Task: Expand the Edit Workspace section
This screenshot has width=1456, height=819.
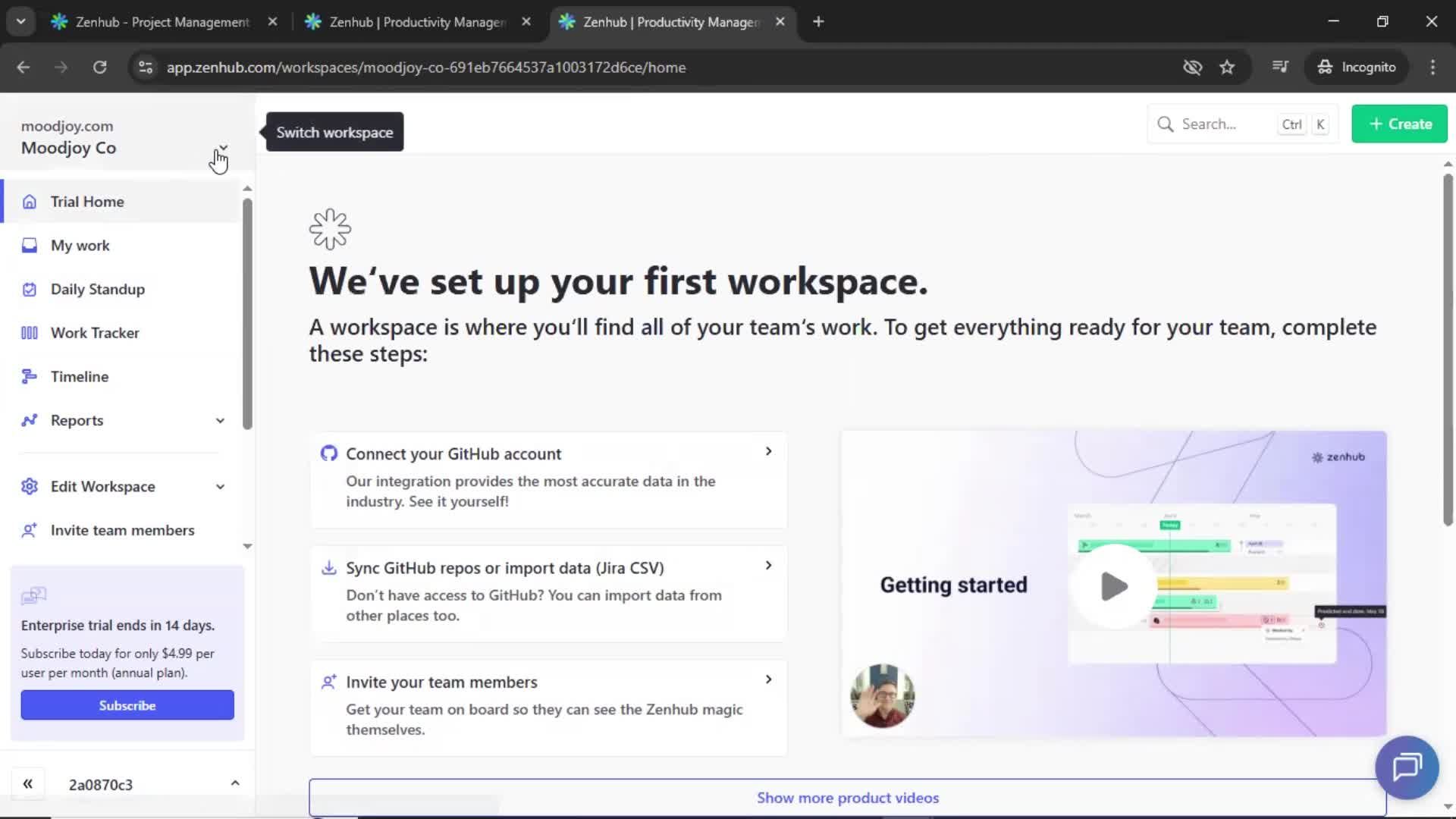Action: (220, 486)
